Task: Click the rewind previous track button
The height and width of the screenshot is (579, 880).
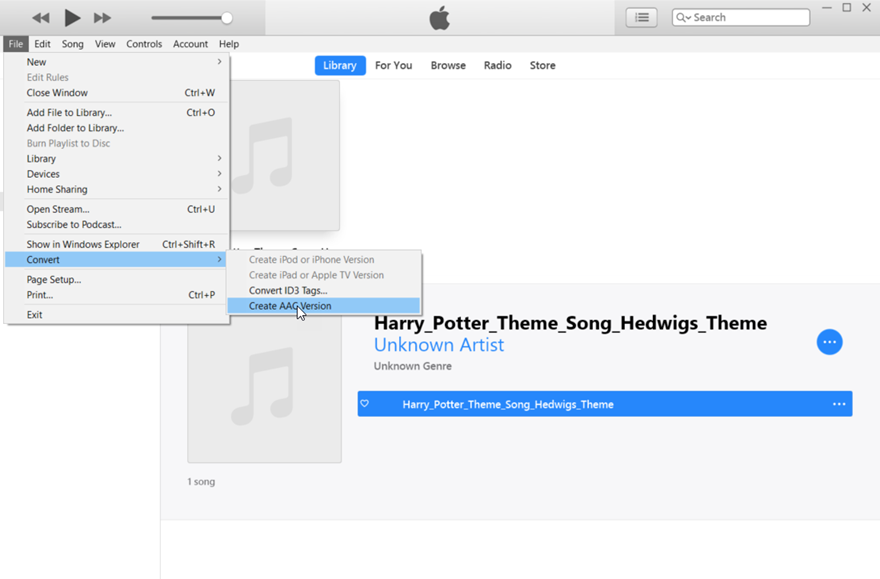Action: click(40, 18)
